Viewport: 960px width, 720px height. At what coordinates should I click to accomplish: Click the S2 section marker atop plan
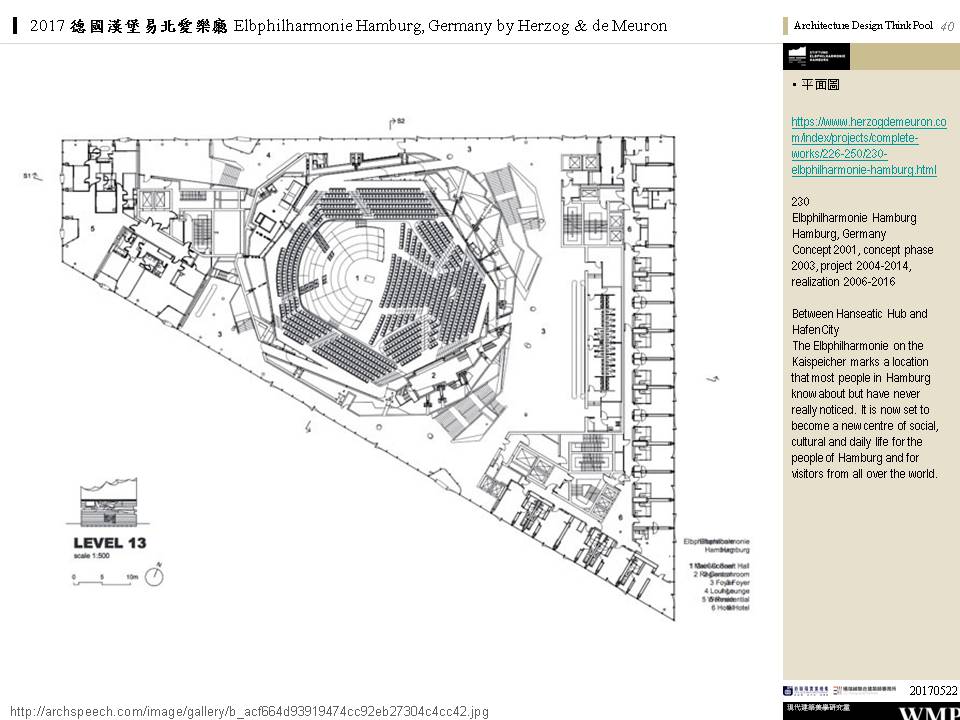[x=397, y=121]
